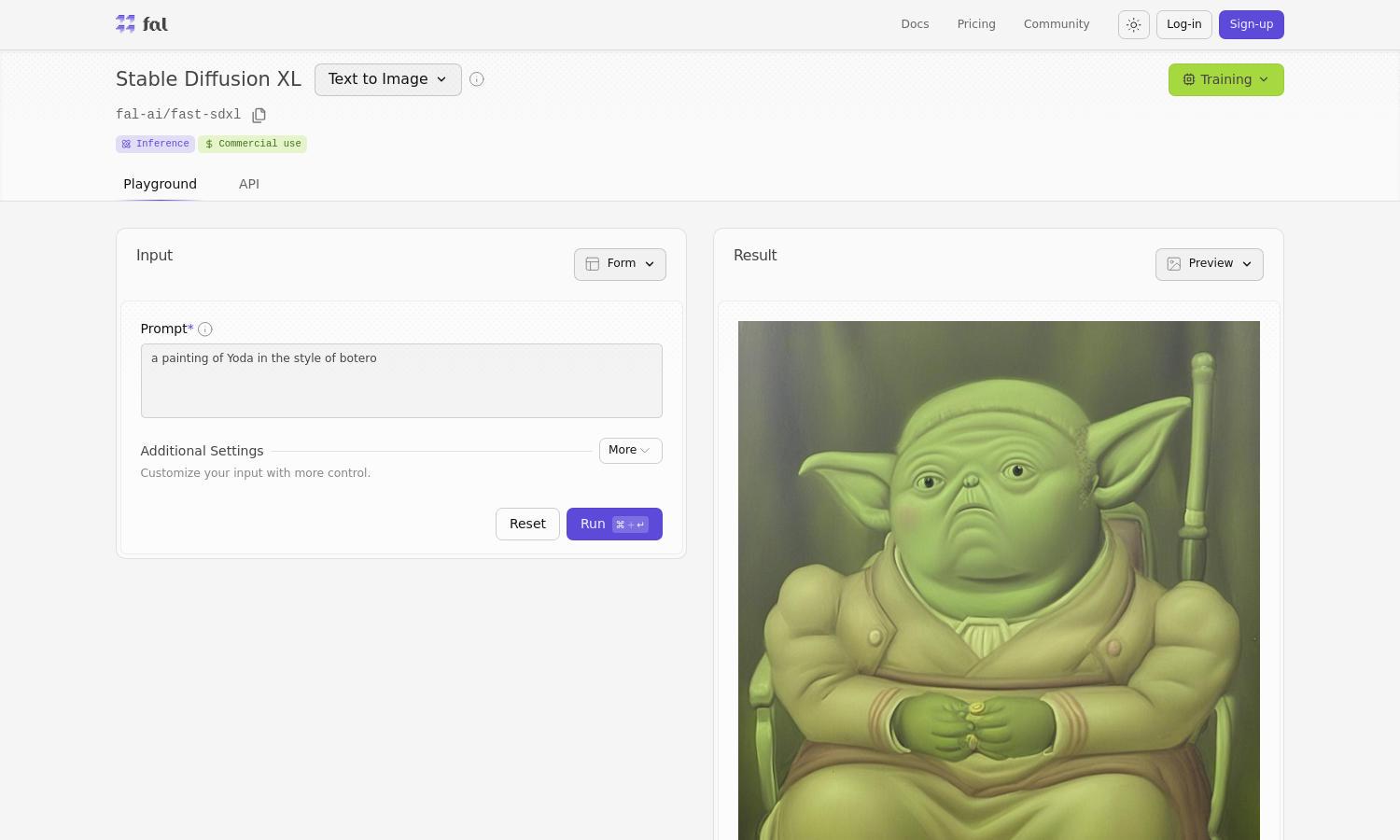Click the Sign-up button
Image resolution: width=1400 pixels, height=840 pixels.
1252,24
